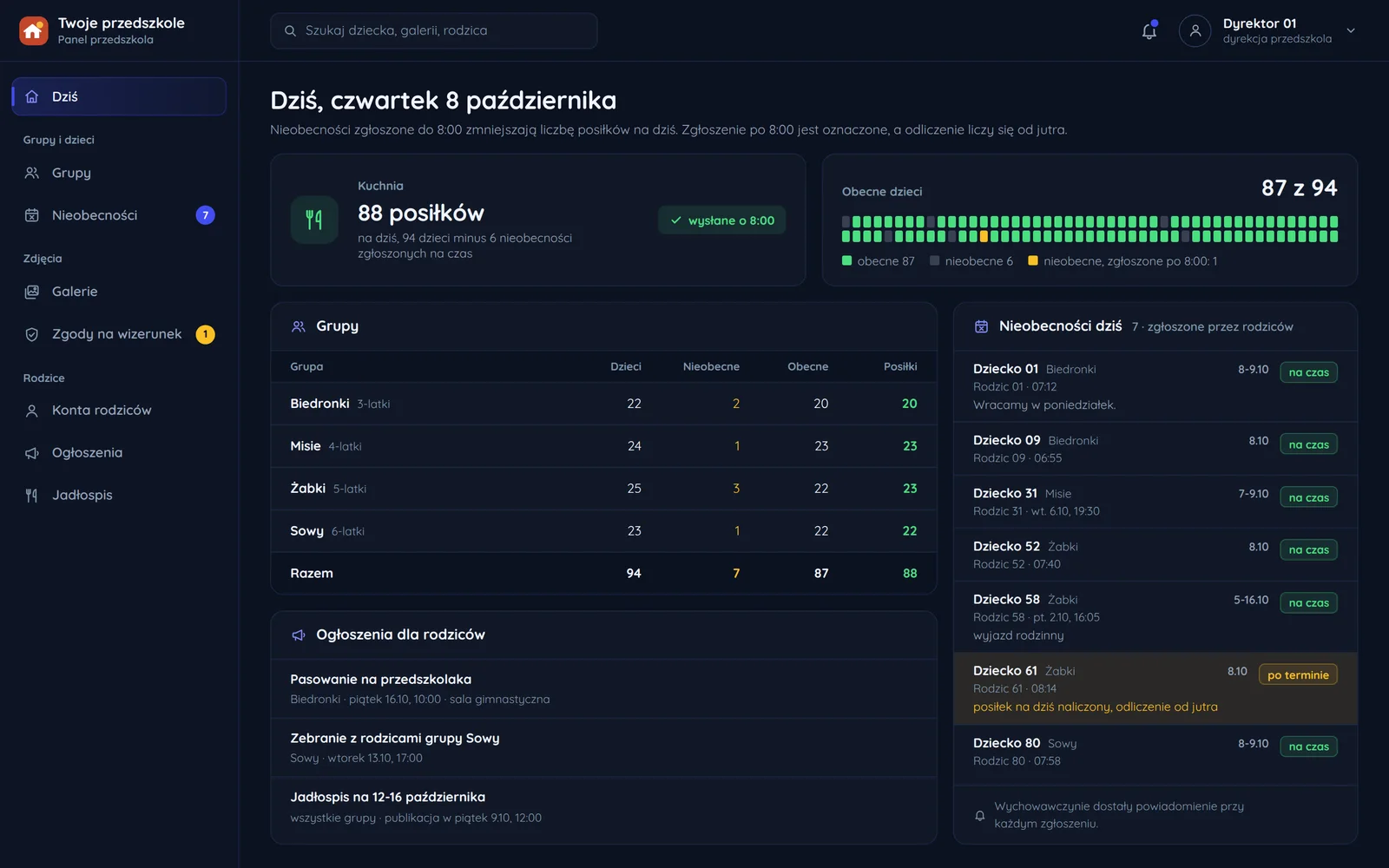This screenshot has height=868, width=1389.
Task: Go to Ogłoszenia in sidebar
Action: 119,453
